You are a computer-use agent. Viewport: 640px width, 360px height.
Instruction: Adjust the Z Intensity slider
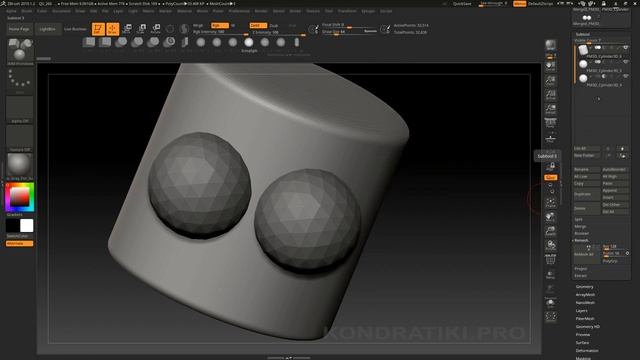(278, 33)
